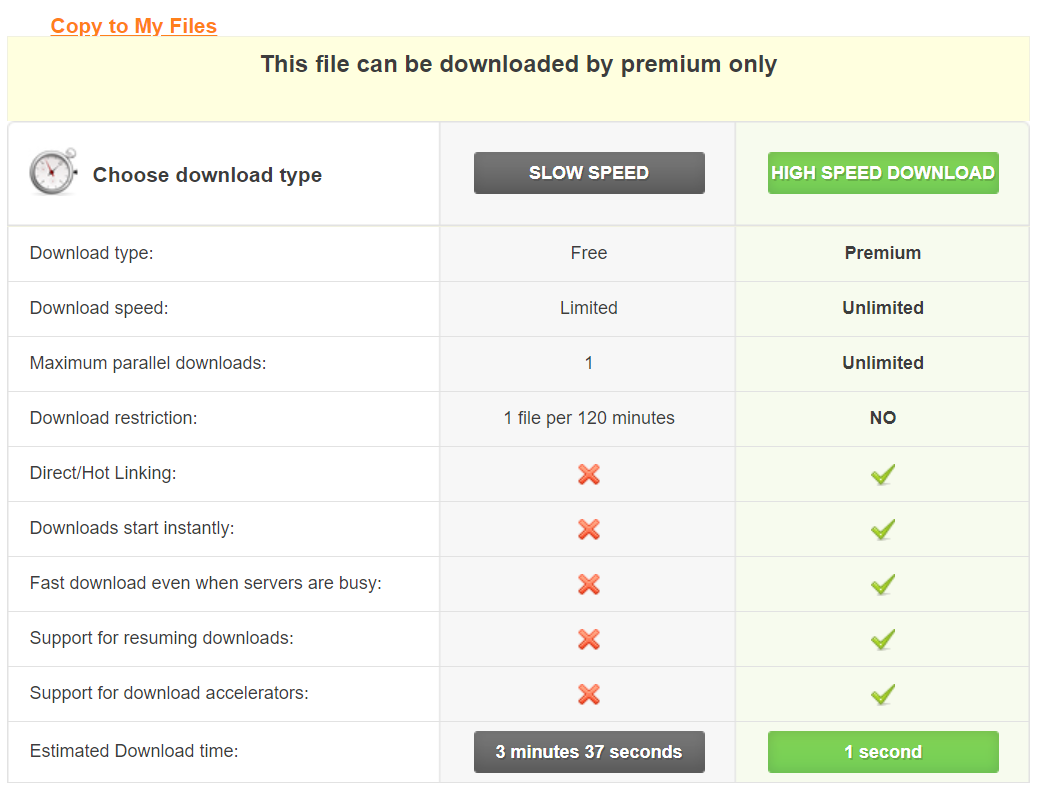Open the Copy to My Files link
The width and height of the screenshot is (1044, 795).
134,26
